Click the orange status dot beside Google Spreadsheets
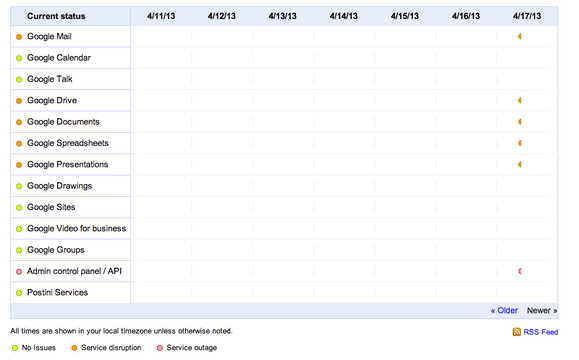 [x=19, y=144]
